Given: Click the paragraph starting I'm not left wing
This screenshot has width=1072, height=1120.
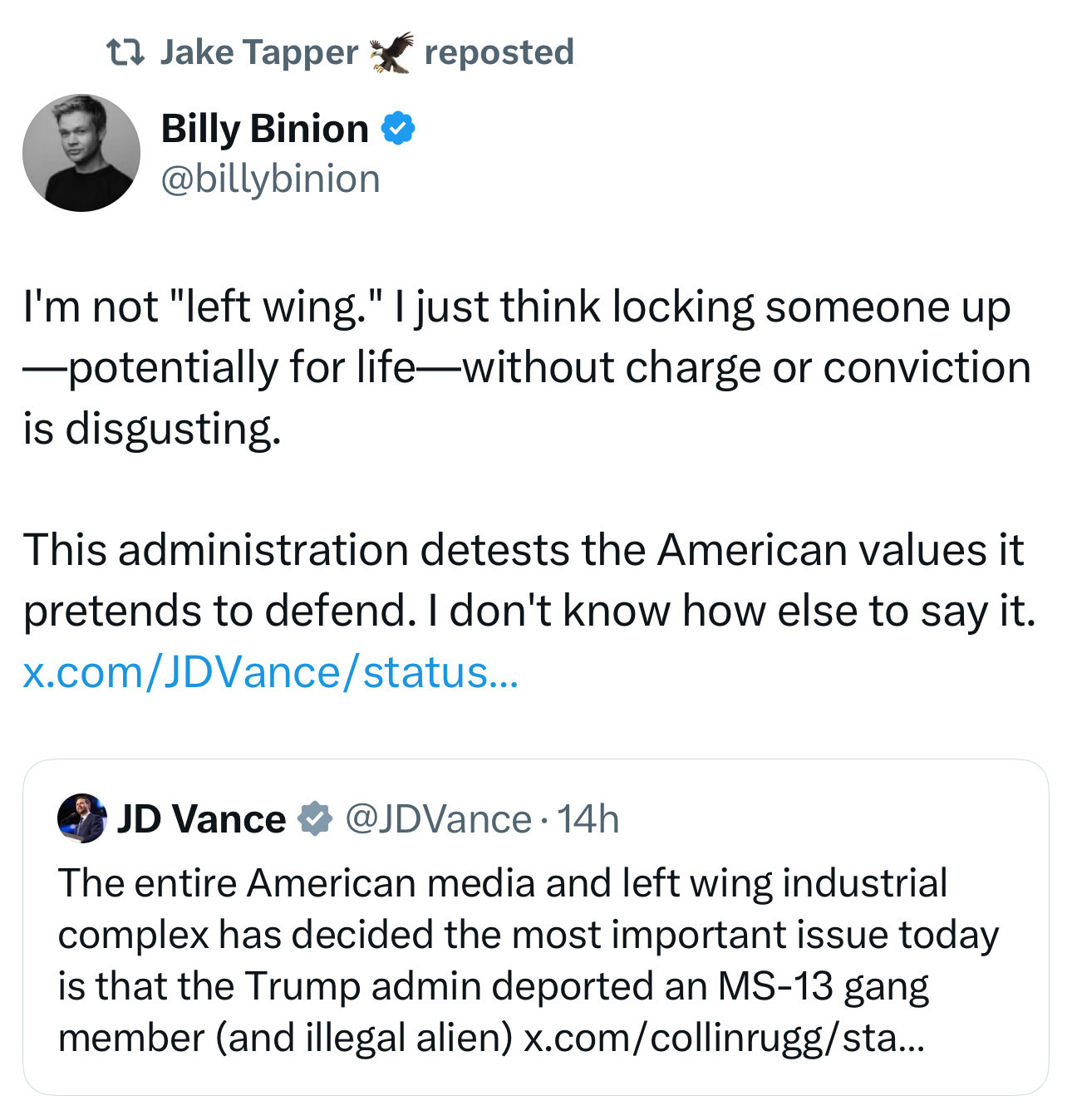Looking at the screenshot, I should click(x=527, y=367).
